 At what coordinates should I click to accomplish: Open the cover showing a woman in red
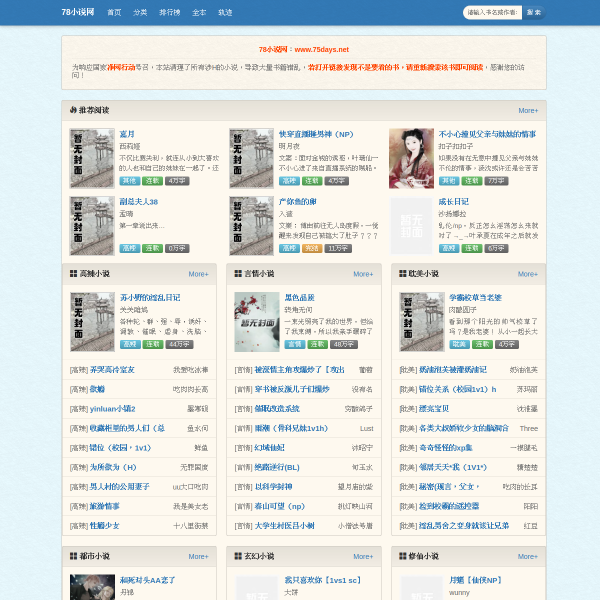[x=411, y=158]
